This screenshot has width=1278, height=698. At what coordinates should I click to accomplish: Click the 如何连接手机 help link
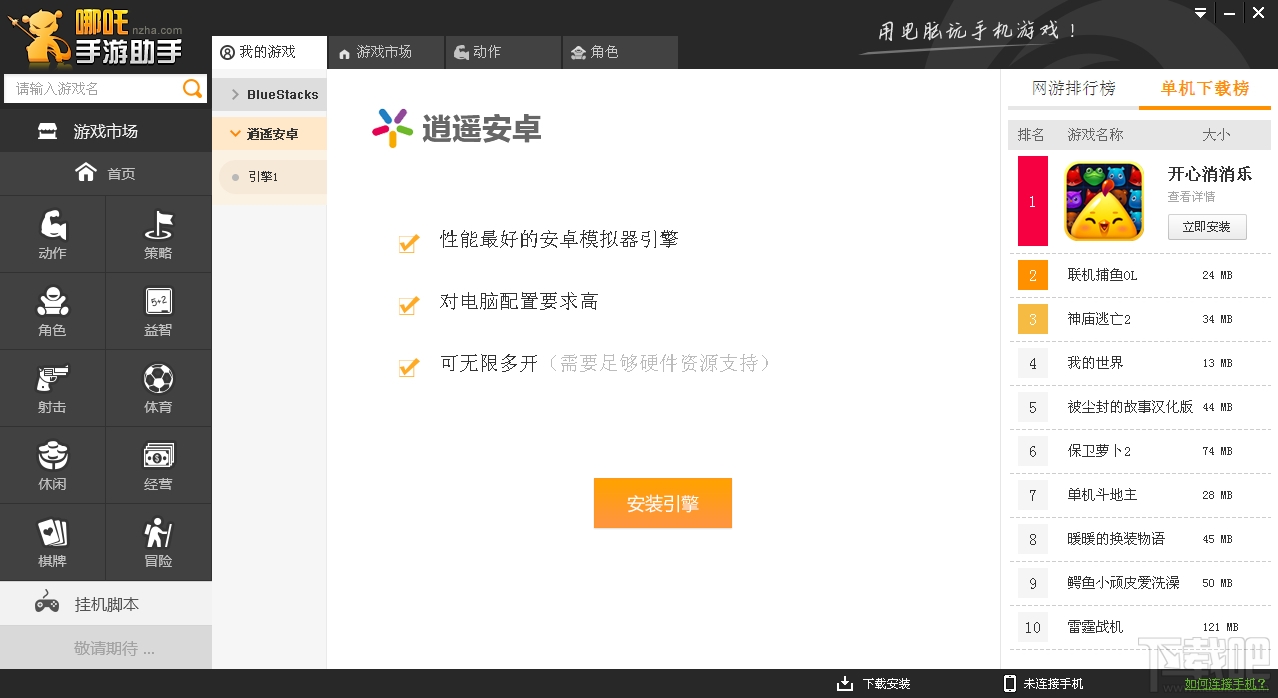1224,683
